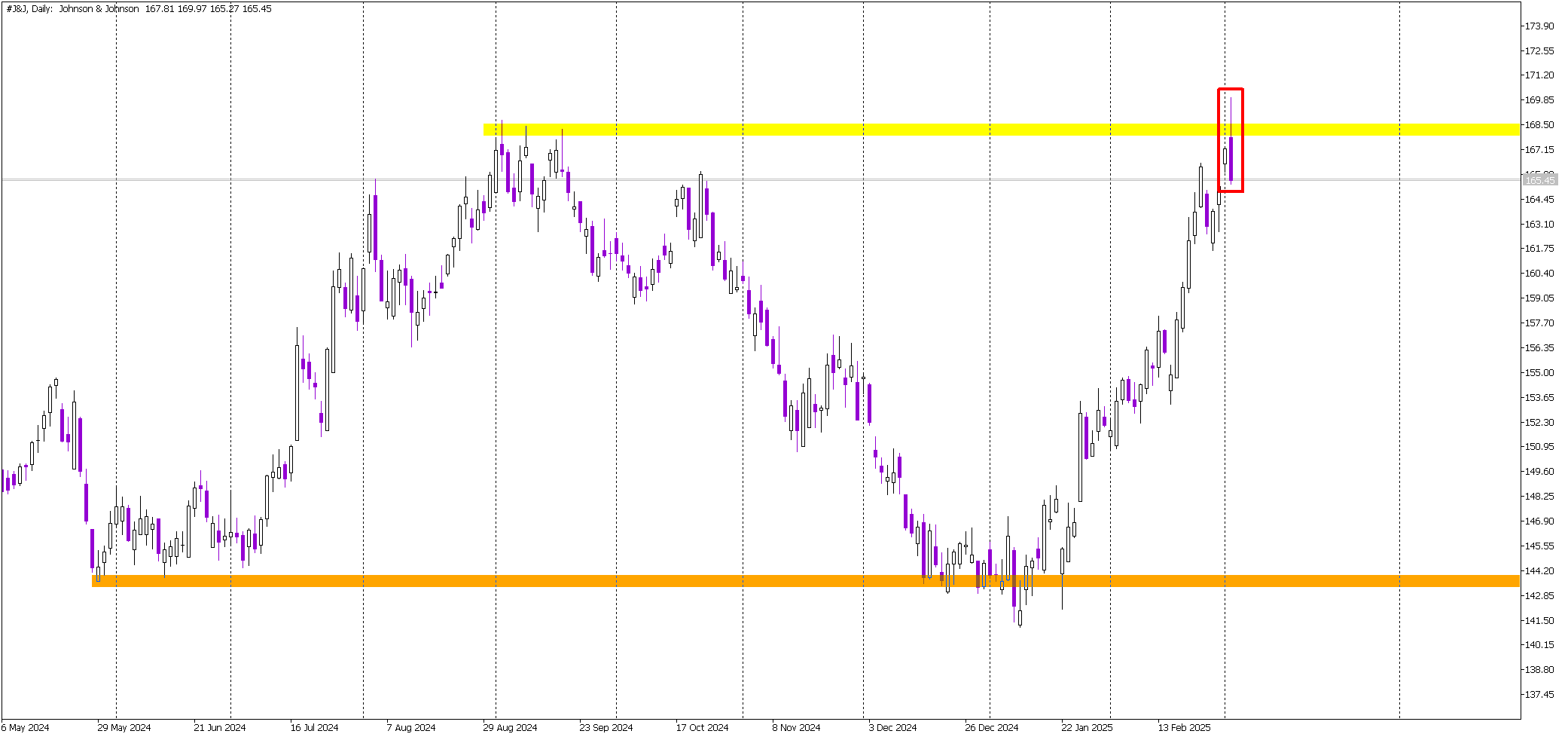The height and width of the screenshot is (737, 1568).
Task: Click the '26 Dec 2024' date label
Action: (992, 728)
